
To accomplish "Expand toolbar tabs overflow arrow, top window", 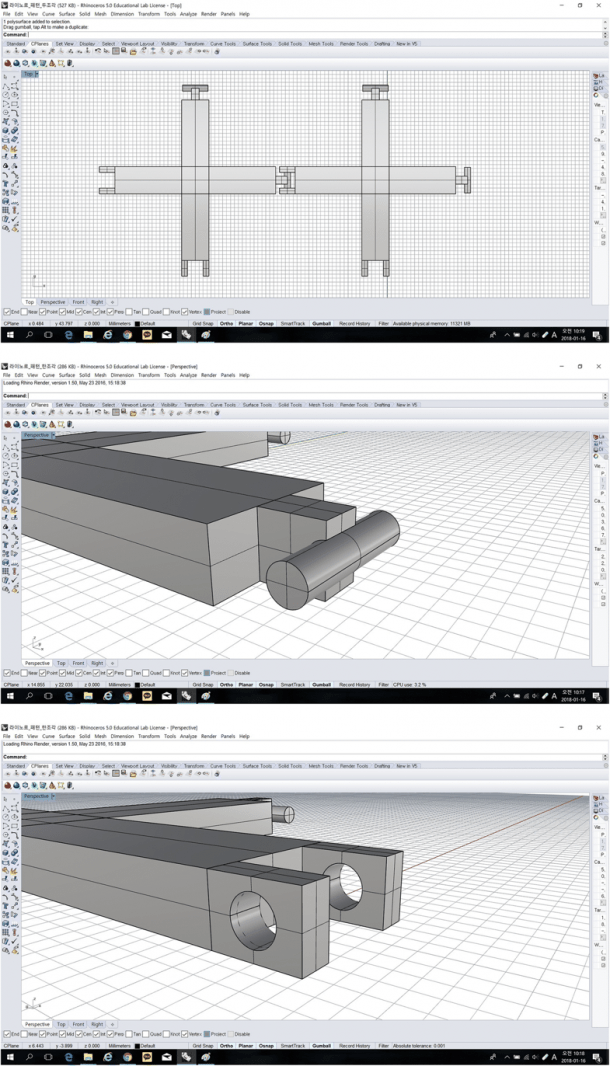I will point(605,44).
